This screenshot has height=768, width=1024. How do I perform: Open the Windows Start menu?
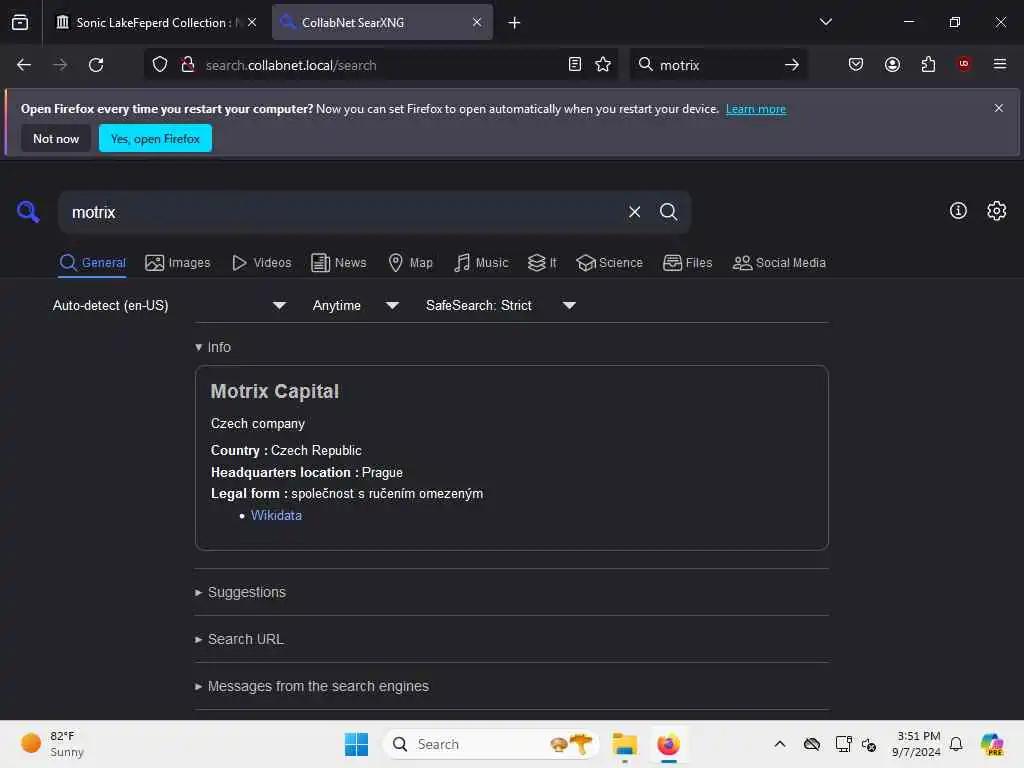coord(356,744)
